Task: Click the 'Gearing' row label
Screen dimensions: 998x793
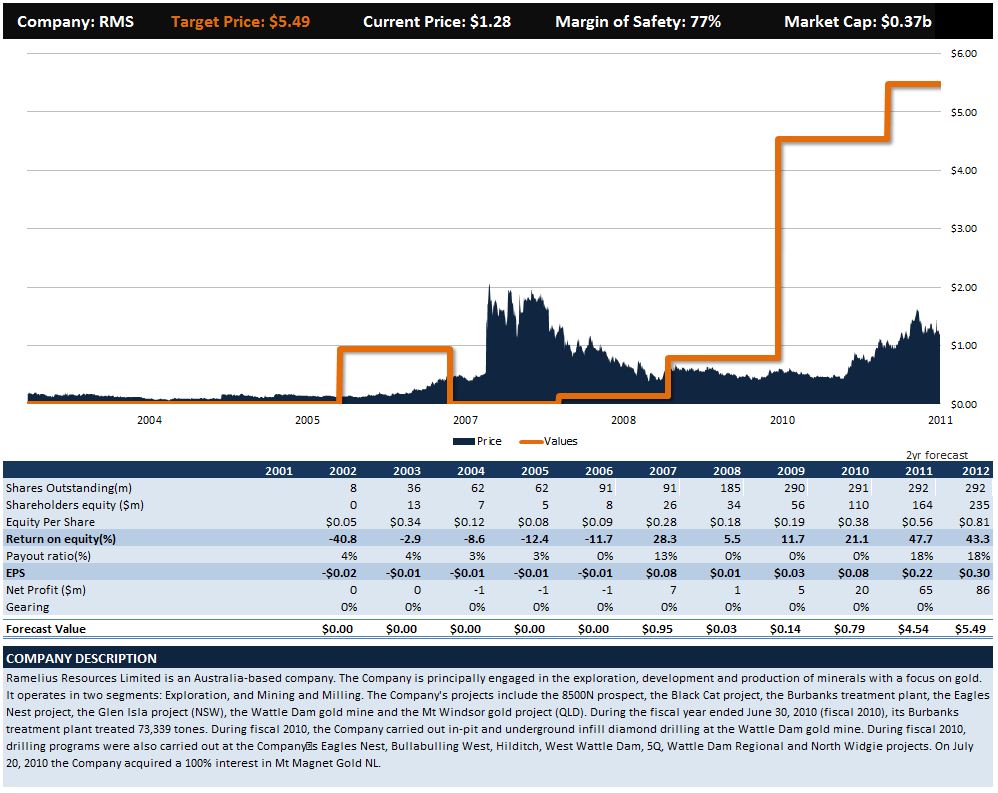Action: click(27, 607)
